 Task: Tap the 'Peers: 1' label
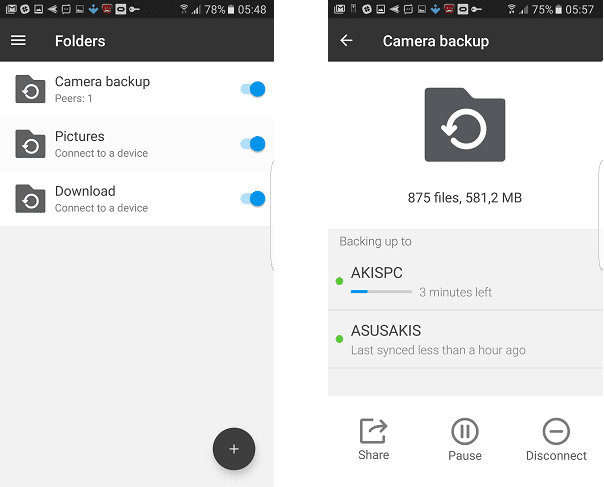73,99
